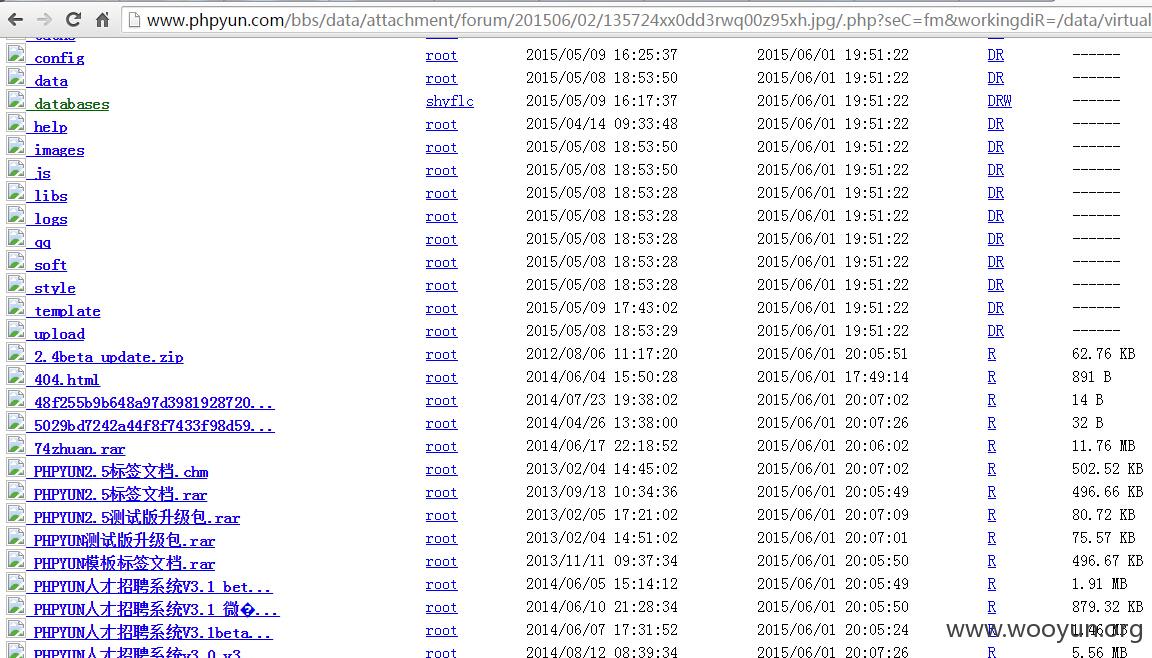Click the icon beside the qq folder
The image size is (1152, 658).
(16, 238)
